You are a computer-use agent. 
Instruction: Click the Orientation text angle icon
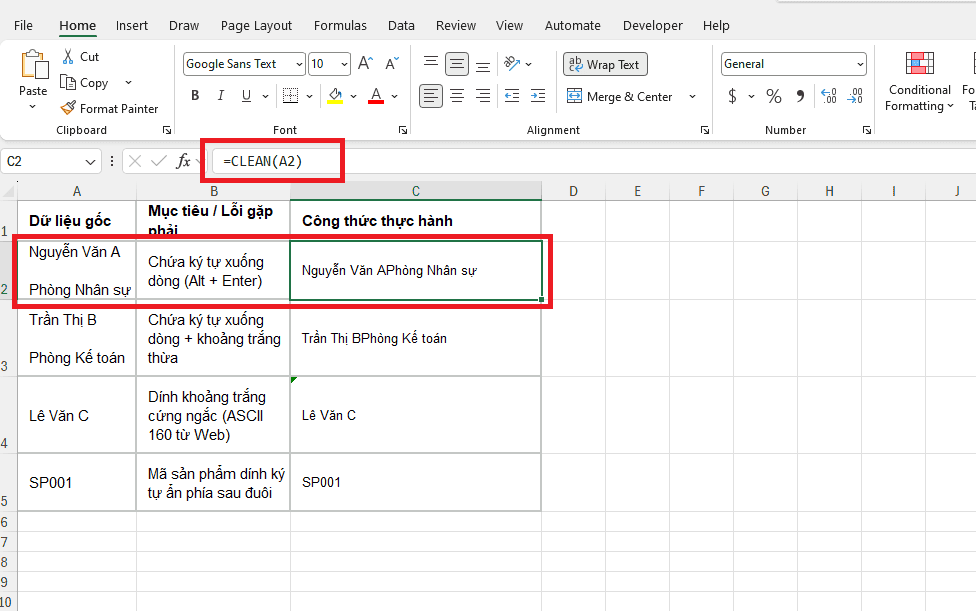[512, 63]
